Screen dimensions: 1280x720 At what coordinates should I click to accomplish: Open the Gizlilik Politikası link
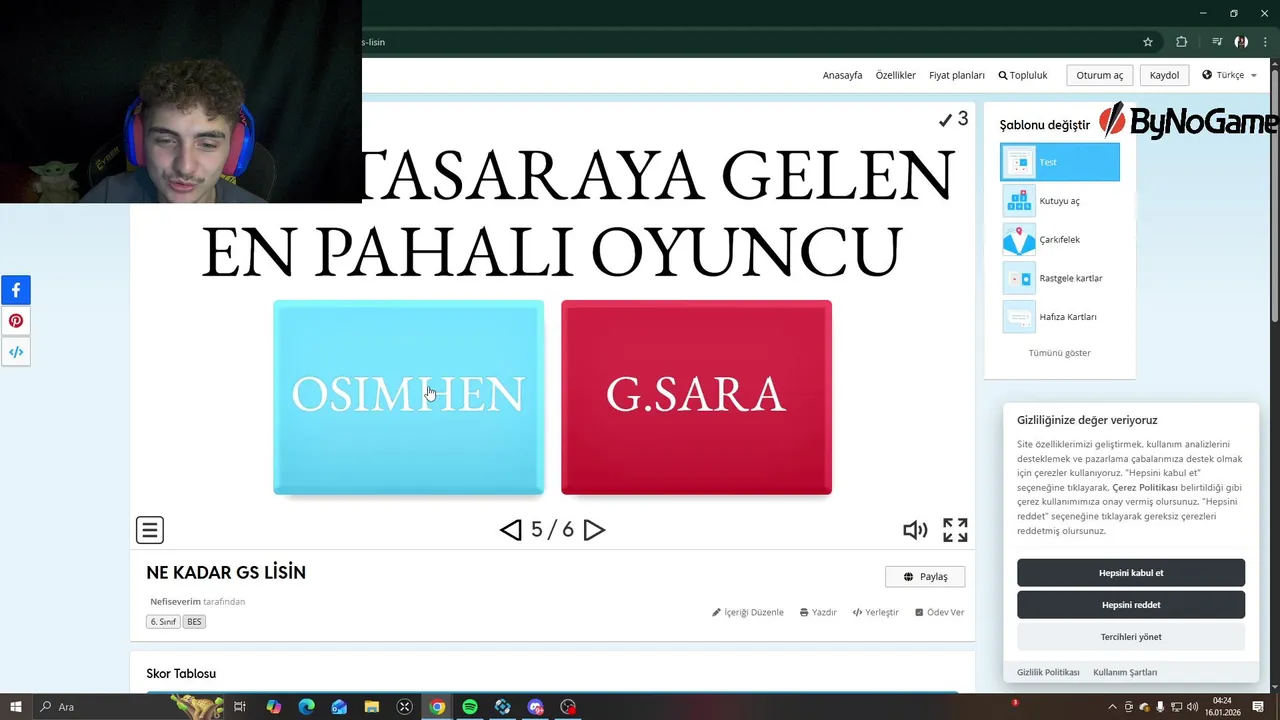(x=1048, y=672)
